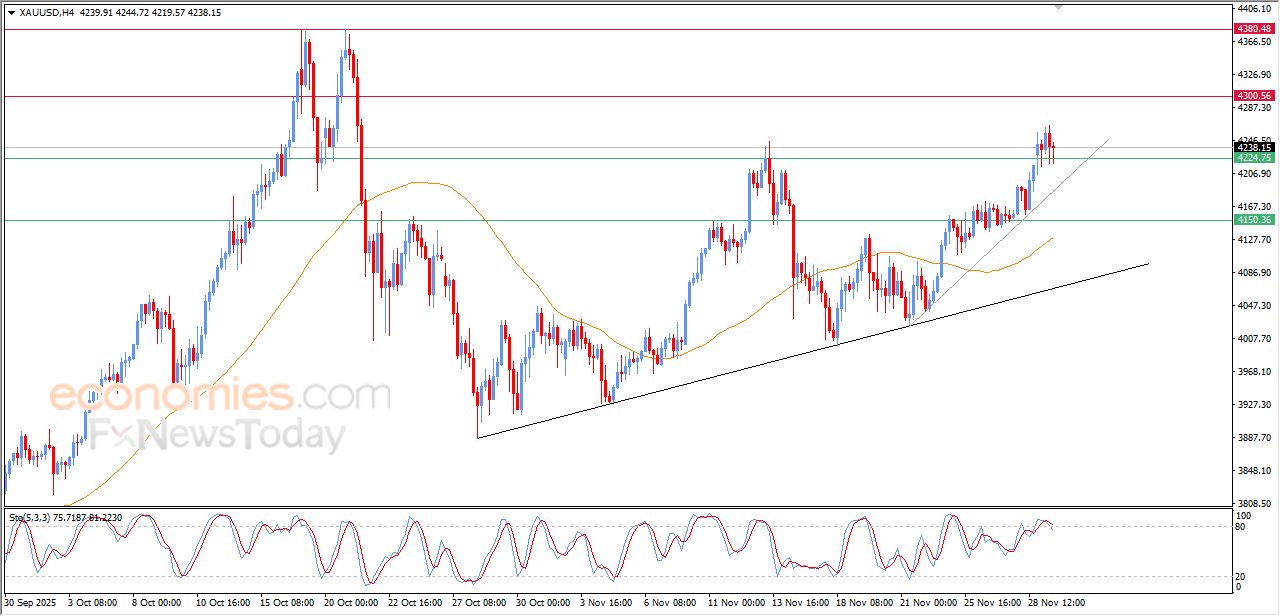Click the green 4224.75 price label
The image size is (1280, 616).
tap(1254, 158)
